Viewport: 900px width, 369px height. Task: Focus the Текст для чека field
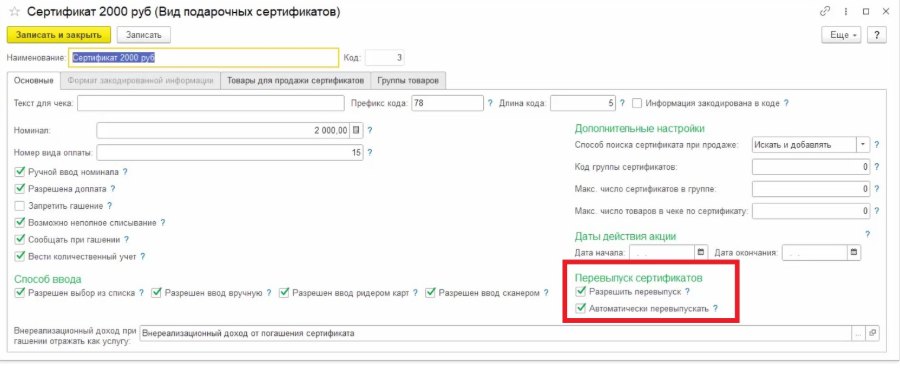[210, 103]
